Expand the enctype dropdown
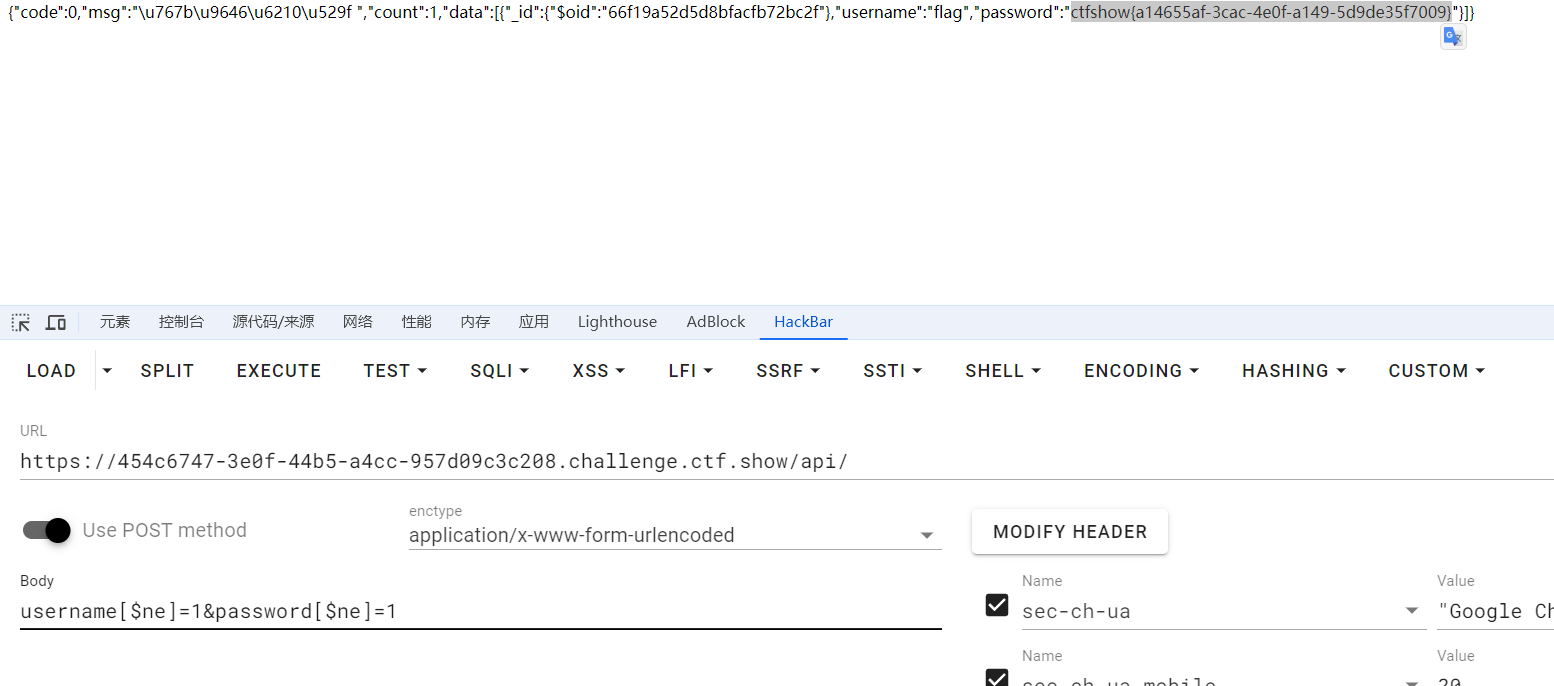 (x=926, y=536)
